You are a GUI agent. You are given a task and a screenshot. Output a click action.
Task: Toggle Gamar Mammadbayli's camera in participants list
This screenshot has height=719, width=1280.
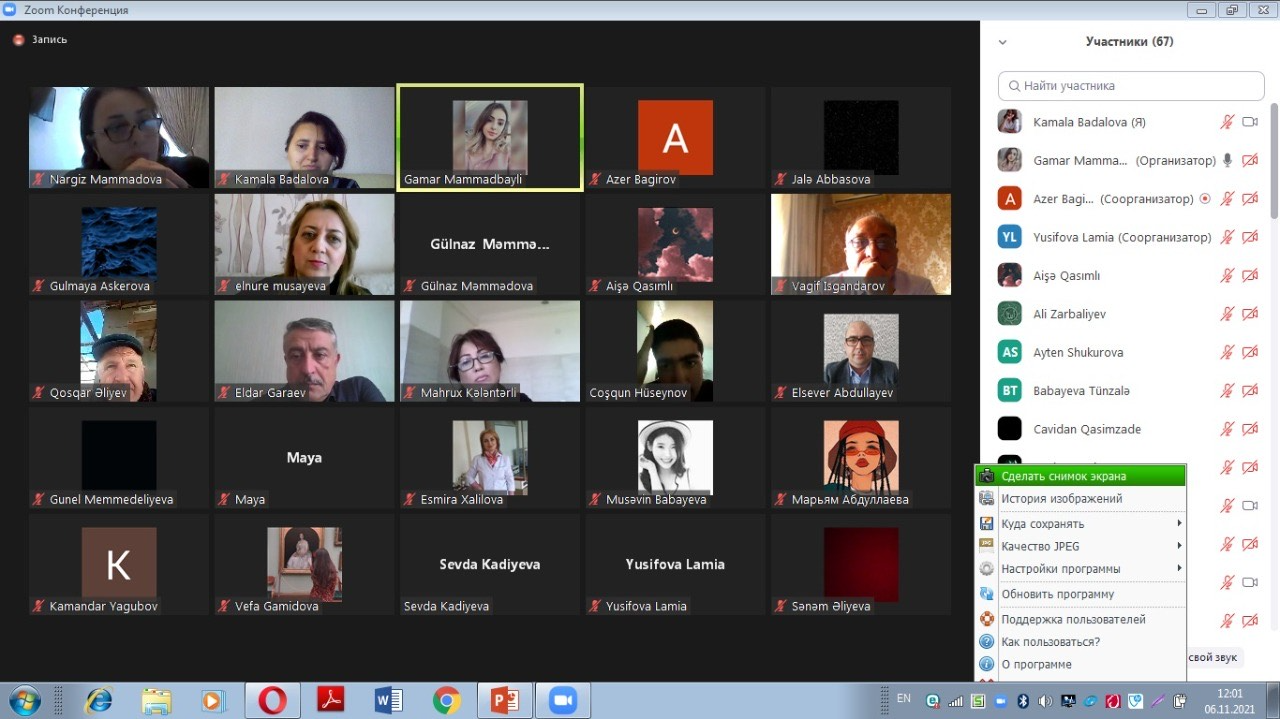click(x=1250, y=160)
